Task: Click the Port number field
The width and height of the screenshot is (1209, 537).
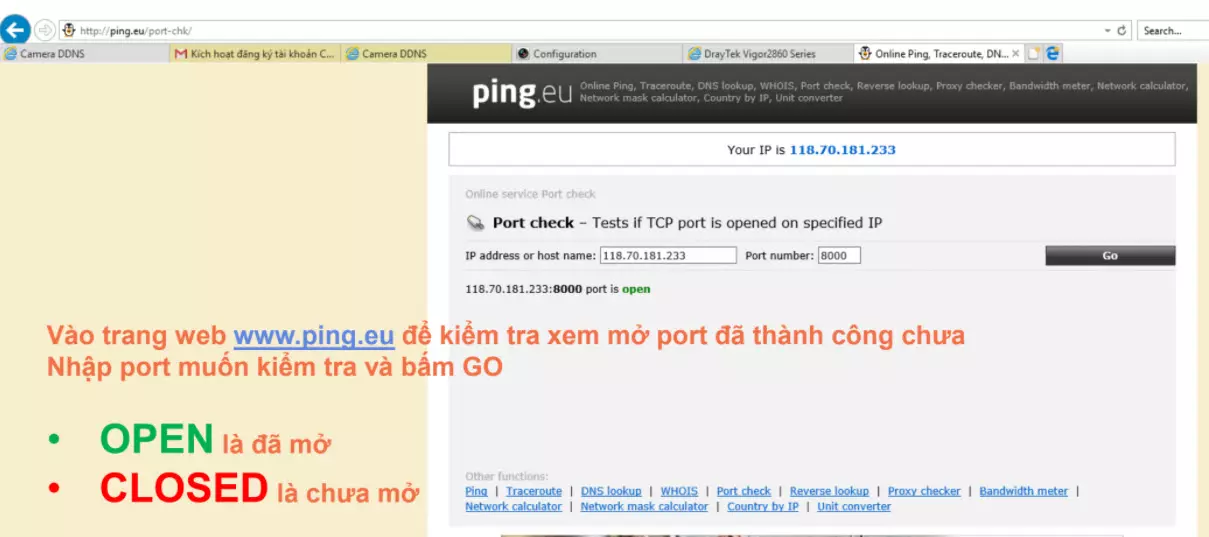Action: point(839,255)
